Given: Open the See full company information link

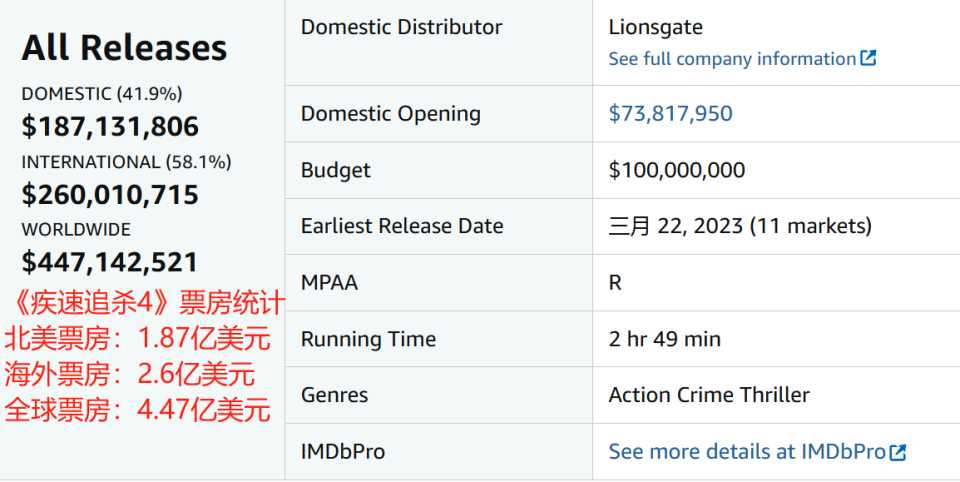Looking at the screenshot, I should (732, 59).
